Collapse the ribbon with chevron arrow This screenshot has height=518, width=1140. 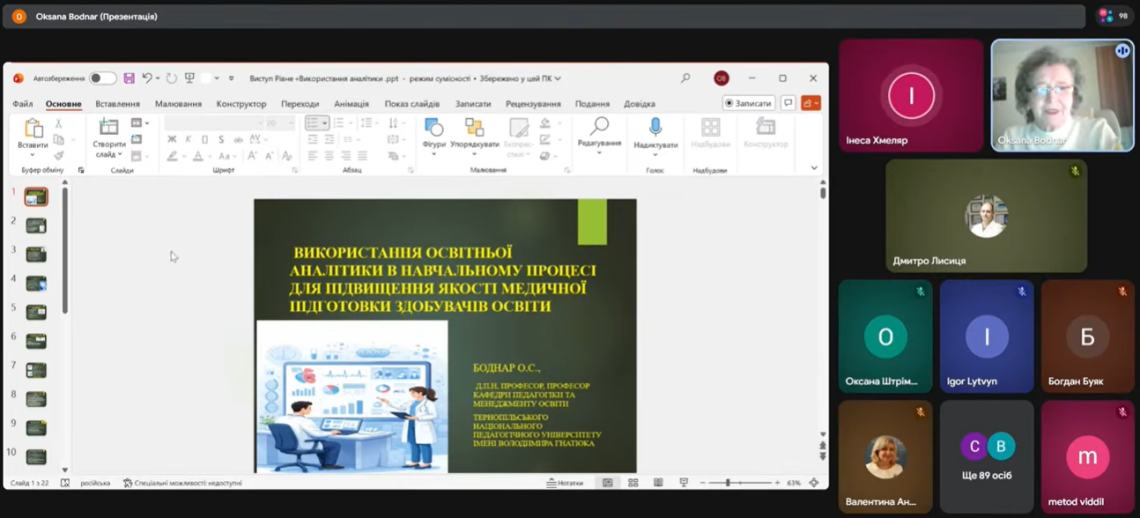814,168
